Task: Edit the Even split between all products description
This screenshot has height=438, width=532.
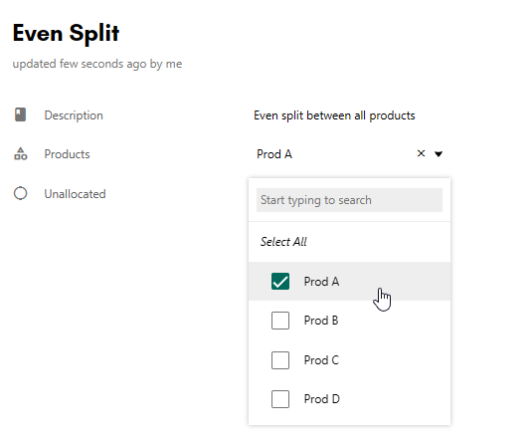Action: point(334,115)
